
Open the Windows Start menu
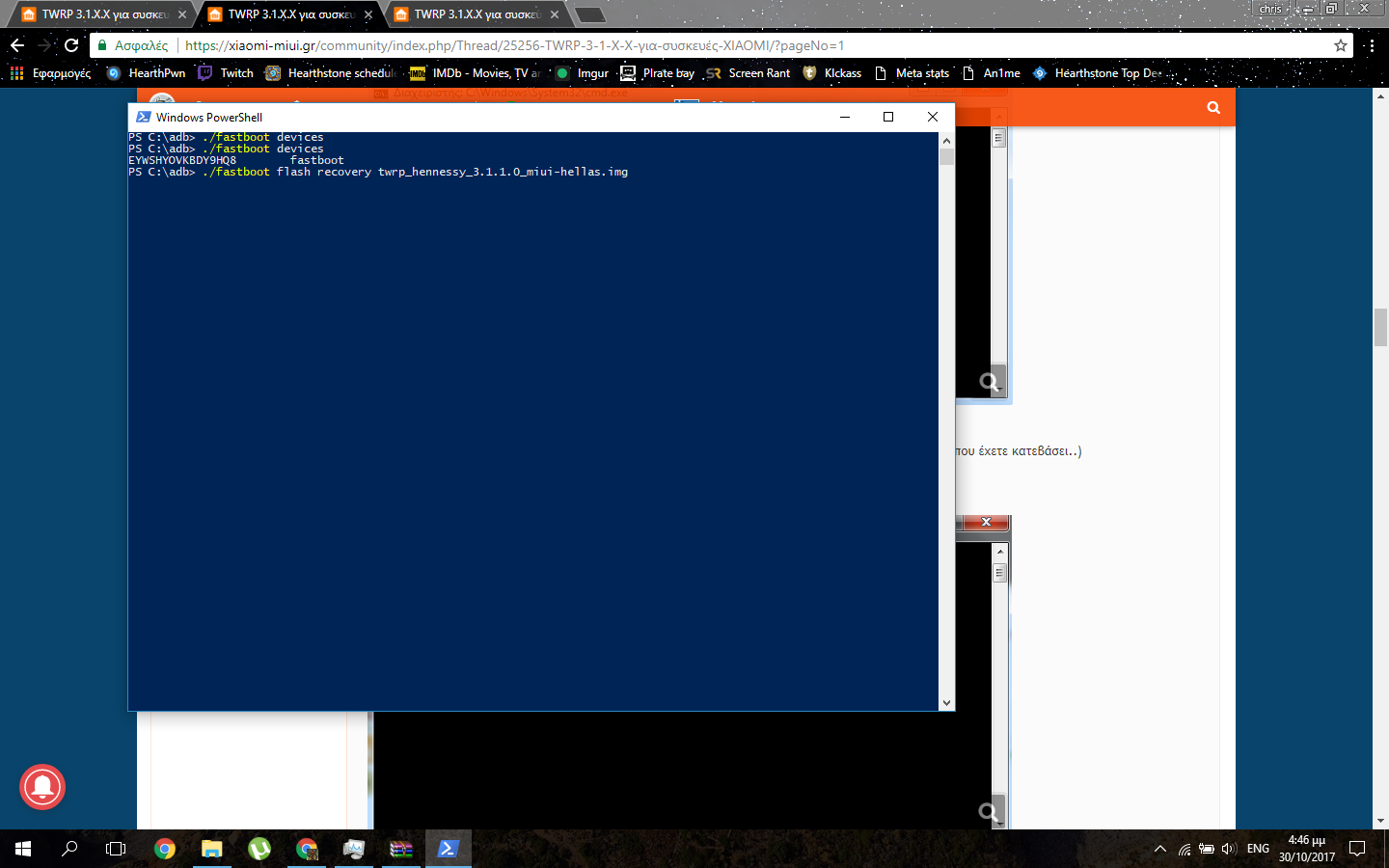point(23,849)
